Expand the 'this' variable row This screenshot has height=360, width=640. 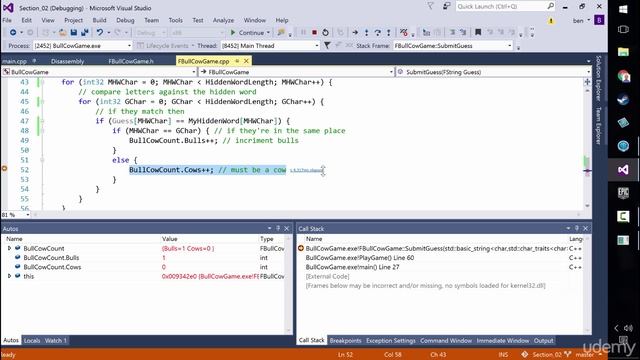(9, 276)
